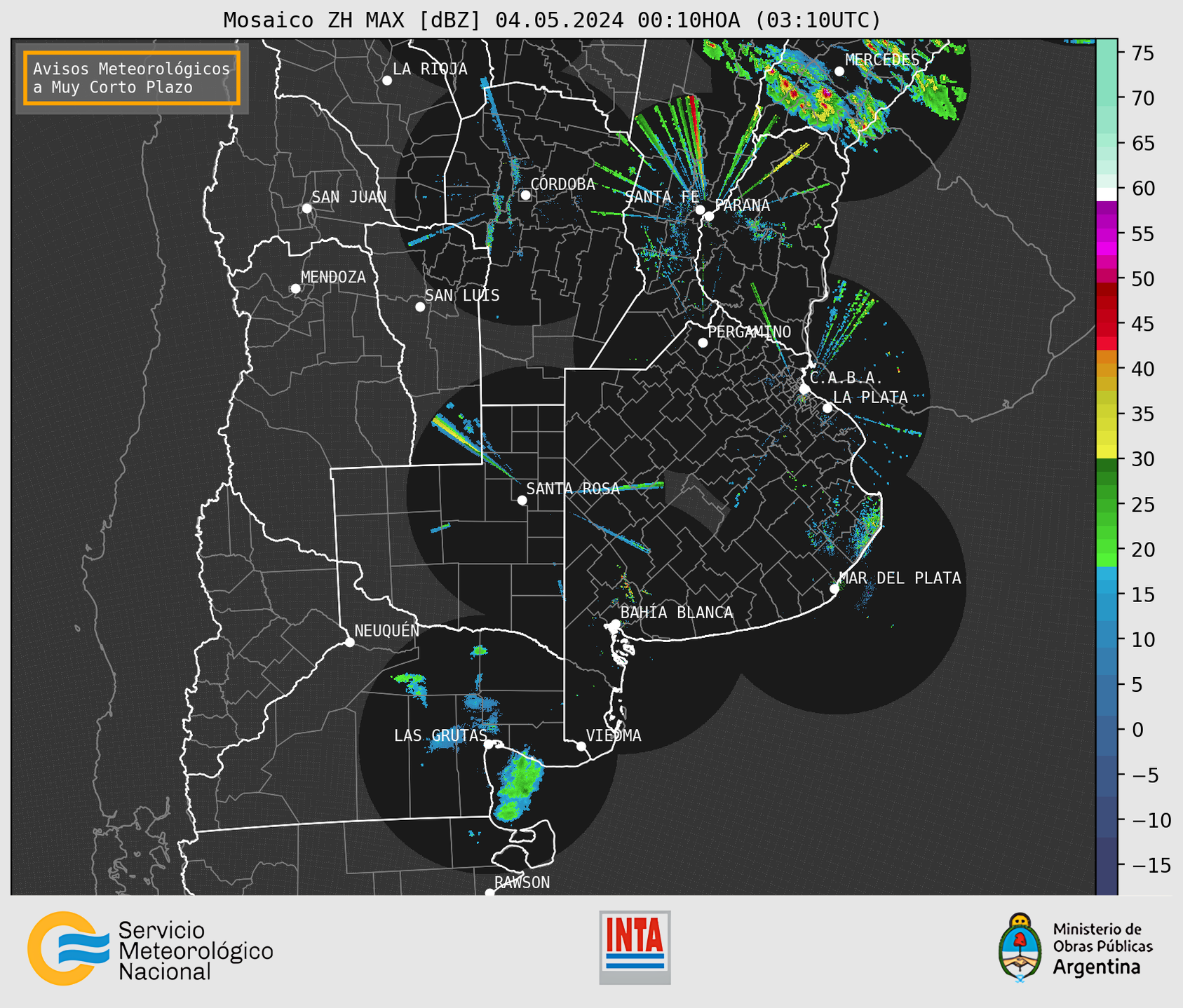The height and width of the screenshot is (1008, 1183).
Task: Click the Viedma city dot
Action: [581, 747]
